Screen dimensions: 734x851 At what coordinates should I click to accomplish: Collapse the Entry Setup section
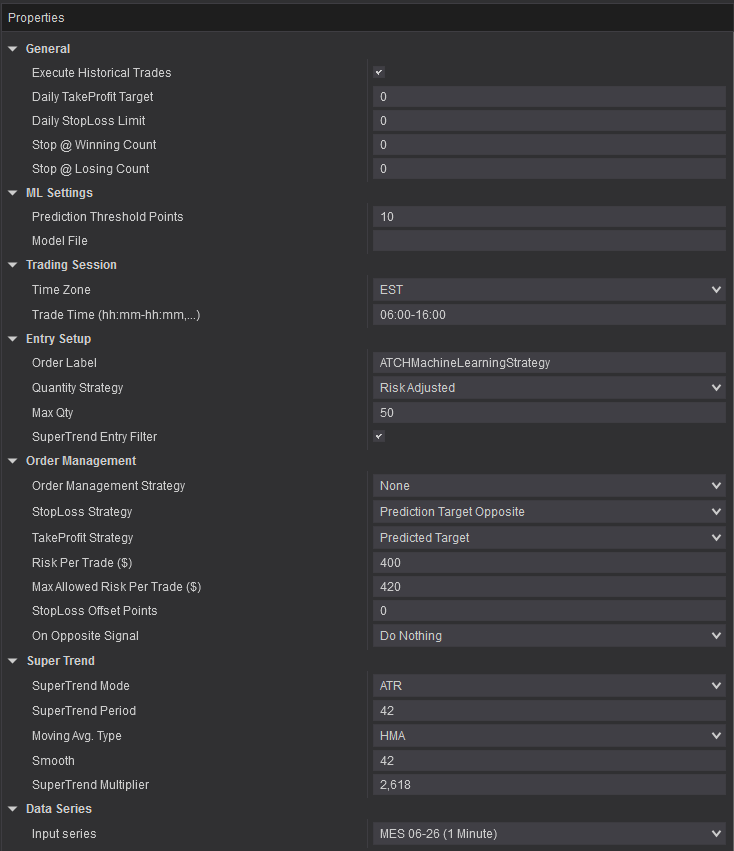click(x=12, y=338)
